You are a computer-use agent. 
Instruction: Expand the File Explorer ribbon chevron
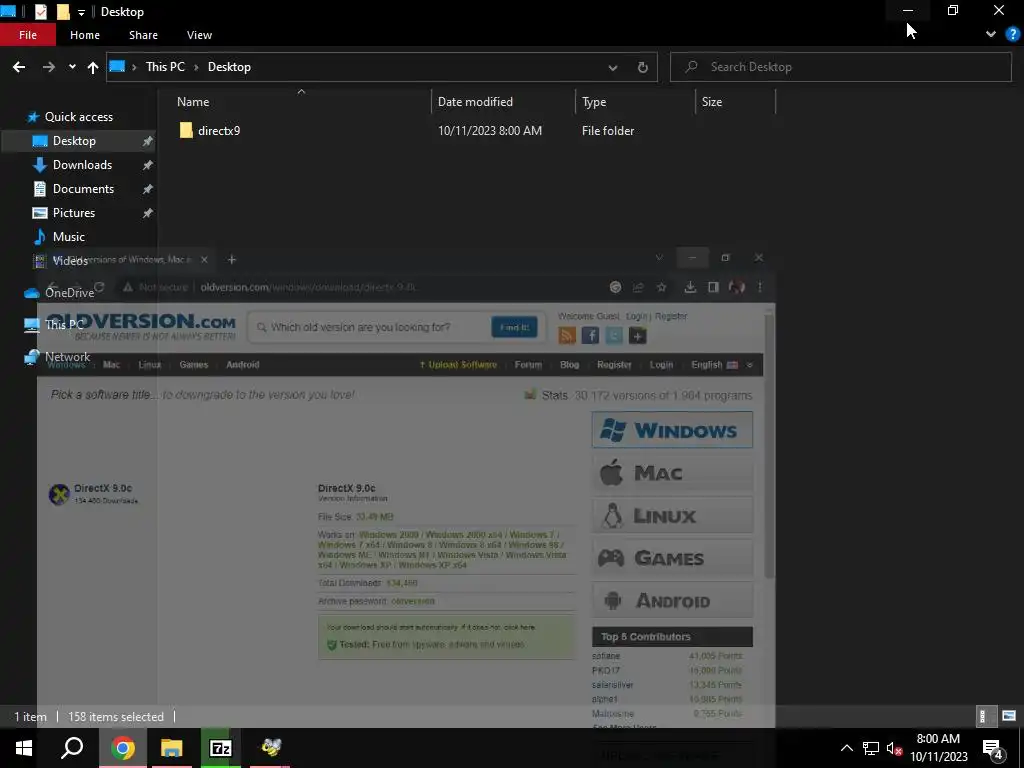click(x=991, y=35)
